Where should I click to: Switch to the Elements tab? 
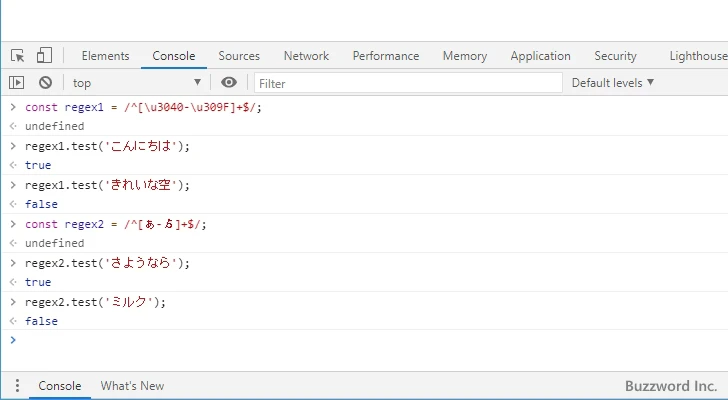coord(105,56)
